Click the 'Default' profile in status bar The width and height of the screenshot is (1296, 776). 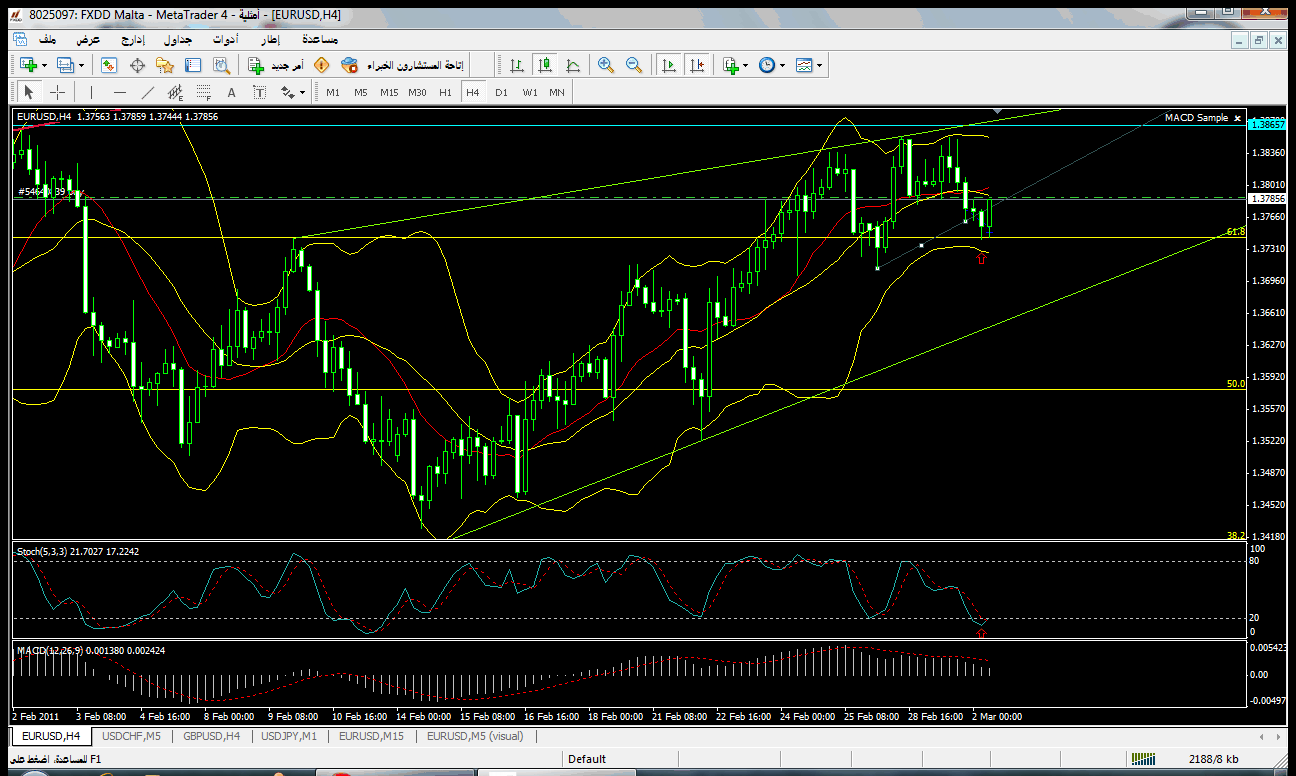587,759
